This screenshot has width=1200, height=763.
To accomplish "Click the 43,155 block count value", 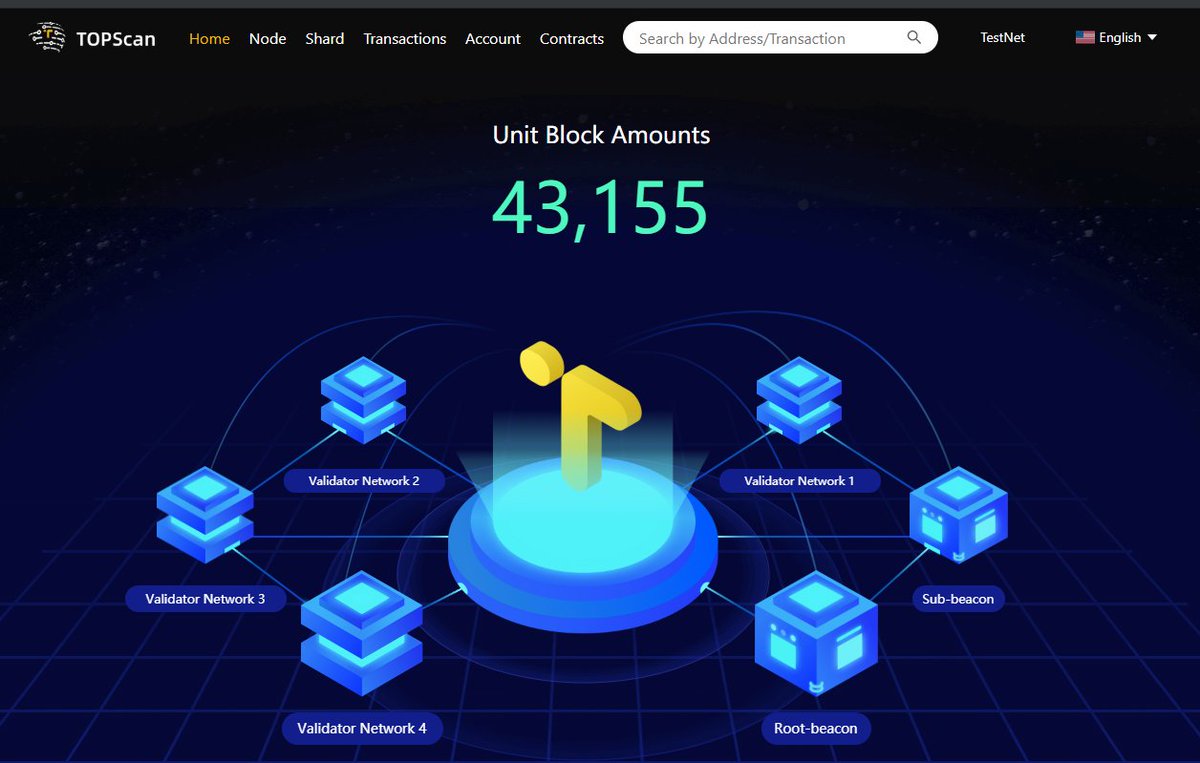I will [600, 208].
